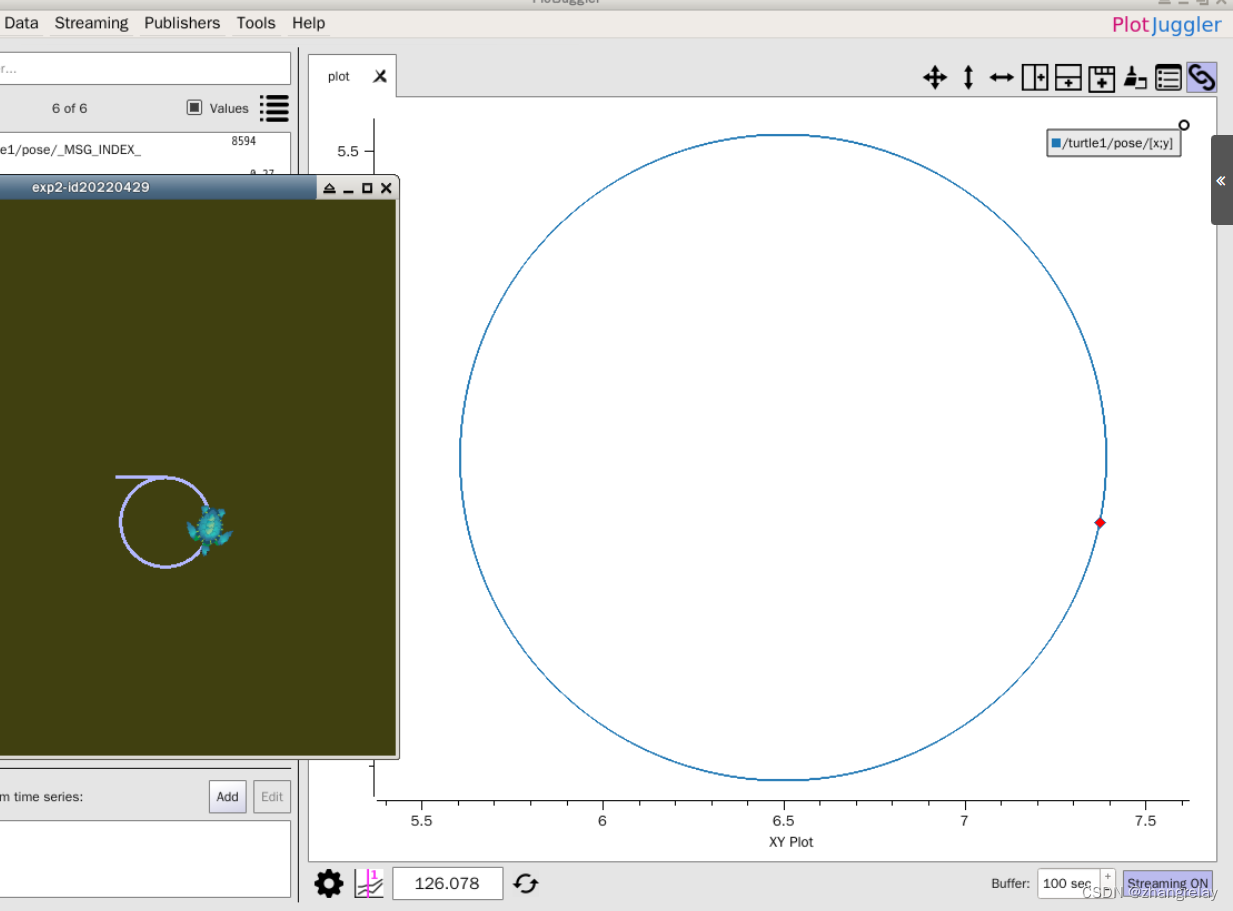Image resolution: width=1233 pixels, height=911 pixels.
Task: Expand the dark side panel chevron
Action: pos(1221,181)
